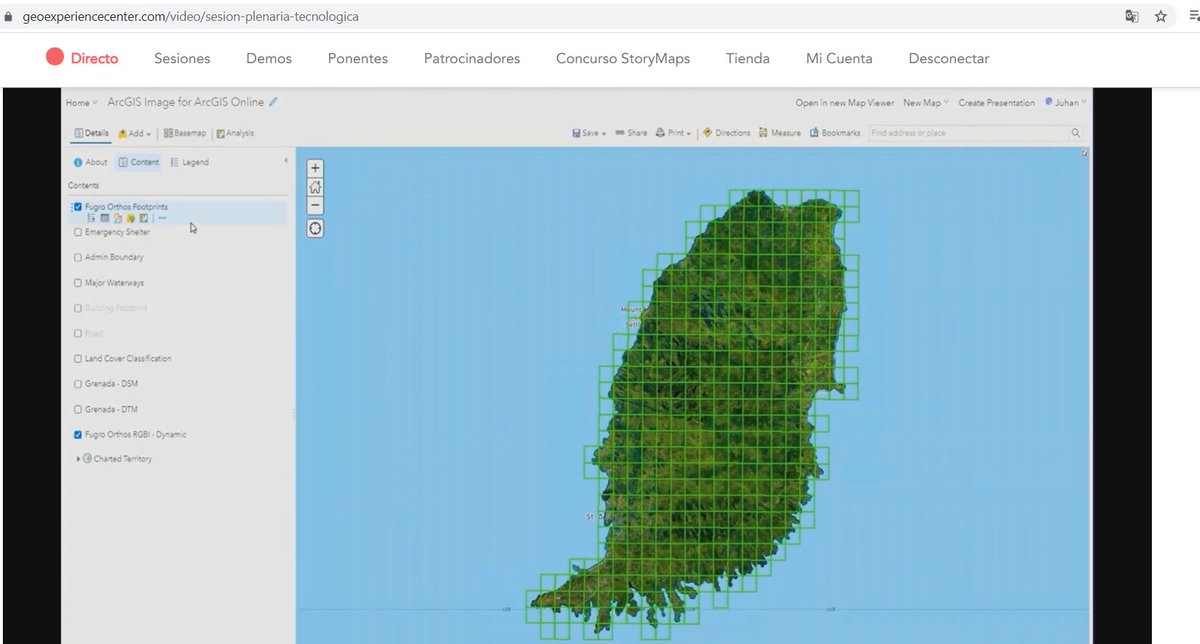
Task: Click the site lock icon in address bar
Action: 9,16
